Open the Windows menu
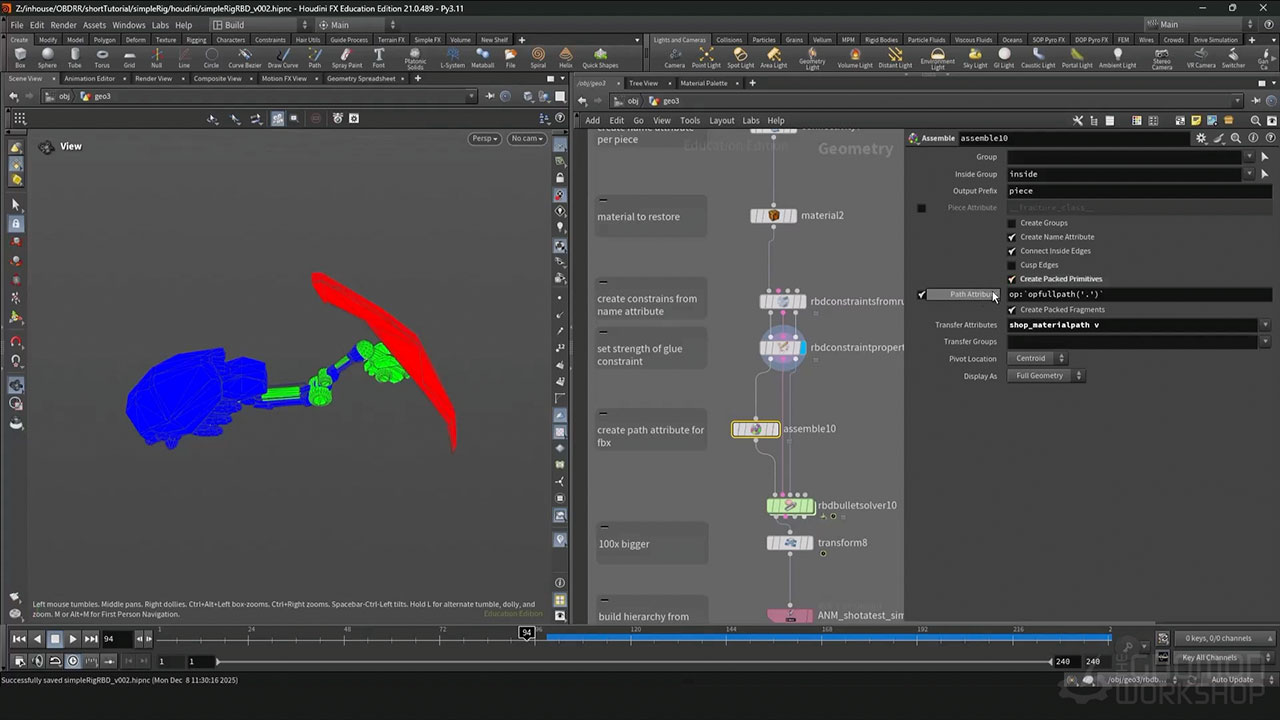Image resolution: width=1280 pixels, height=720 pixels. pyautogui.click(x=128, y=25)
